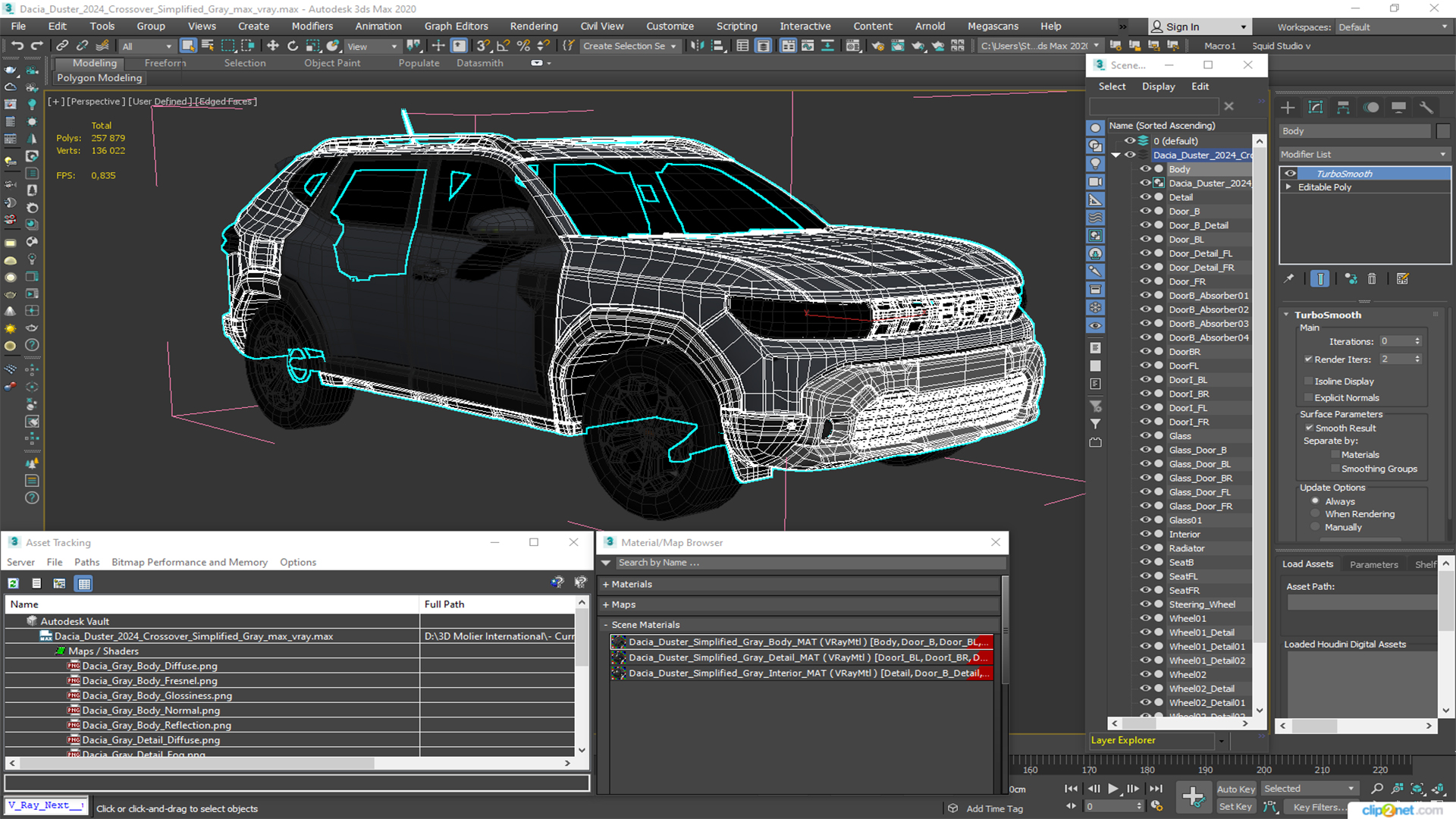The image size is (1456, 819).
Task: Toggle the Angle Snap icon
Action: [503, 46]
